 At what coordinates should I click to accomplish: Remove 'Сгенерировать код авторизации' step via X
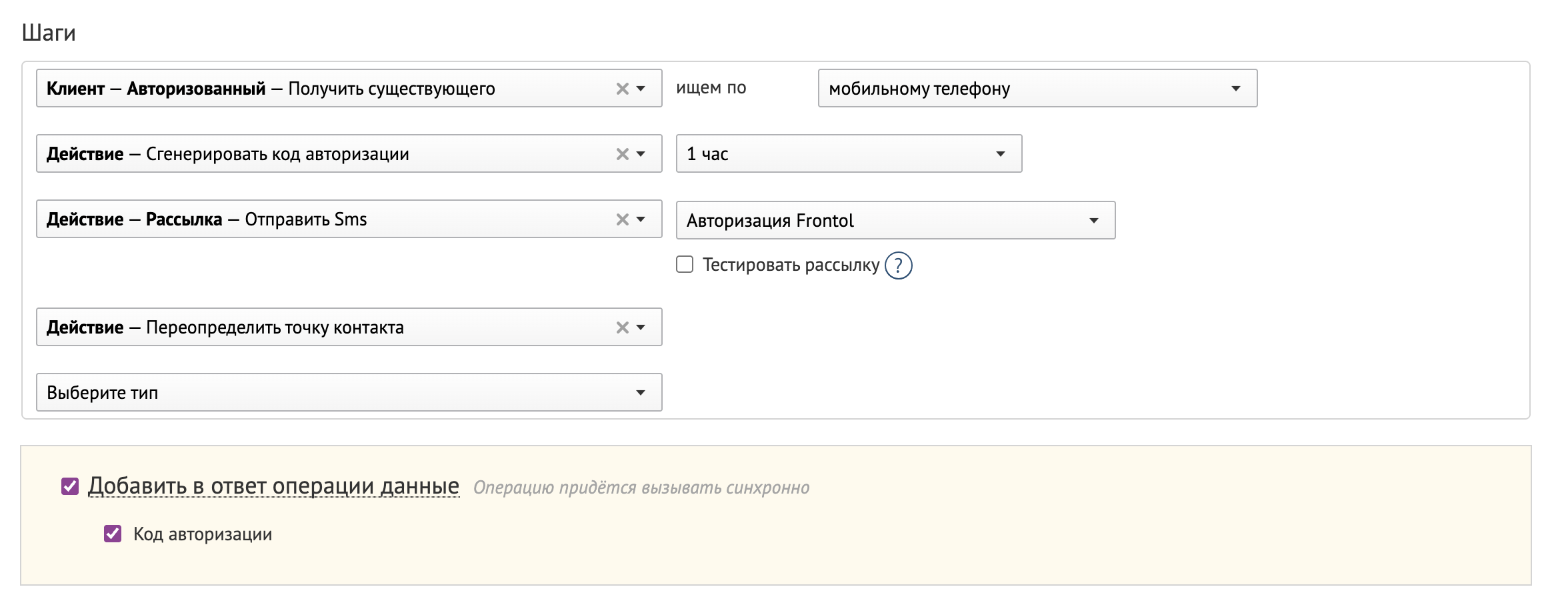pos(622,154)
